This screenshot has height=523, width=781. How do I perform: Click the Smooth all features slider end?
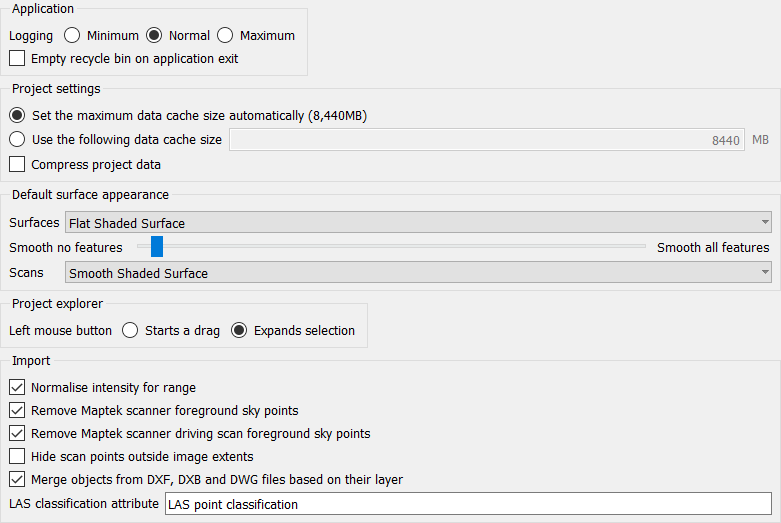(644, 247)
